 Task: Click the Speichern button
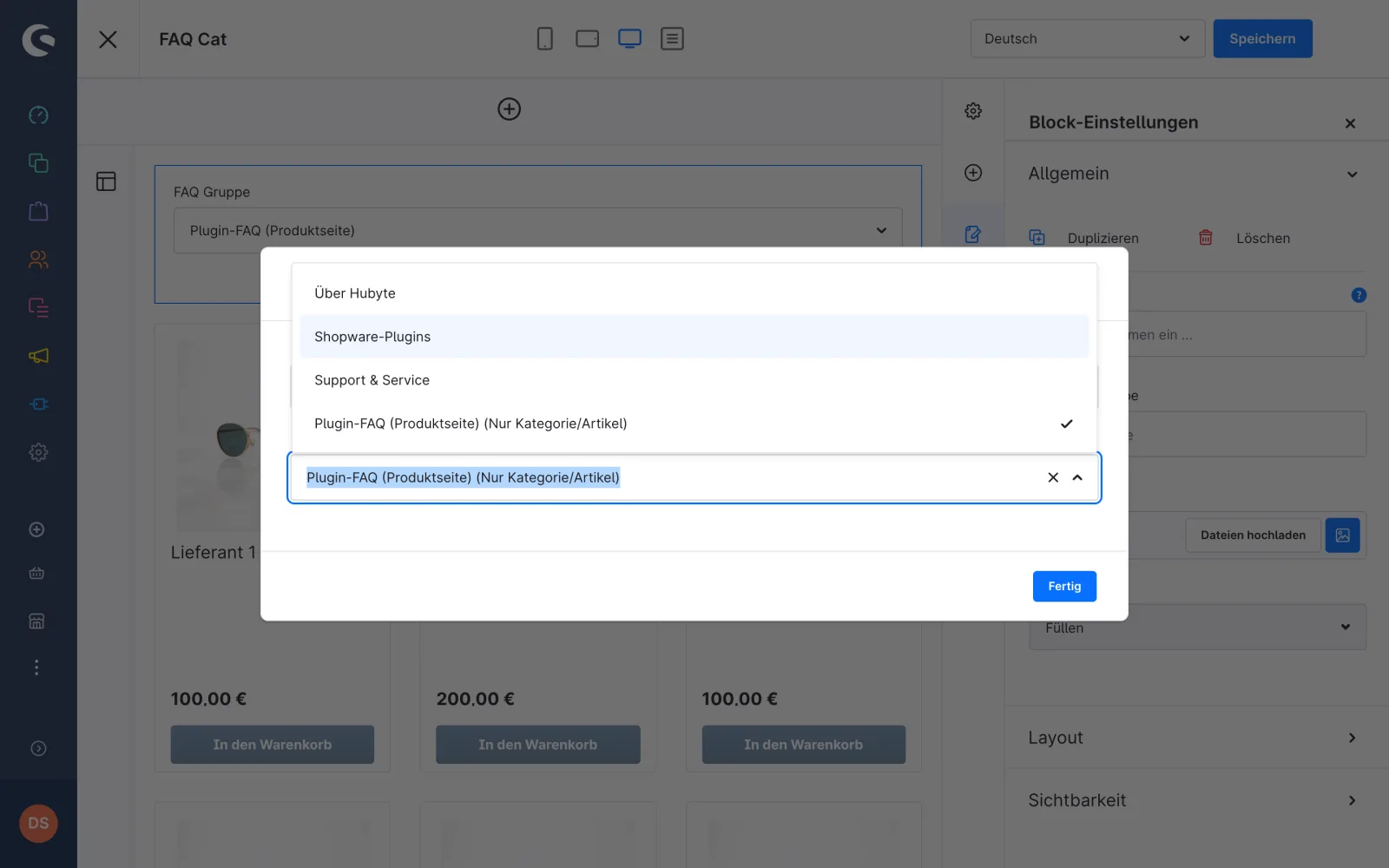coord(1262,38)
